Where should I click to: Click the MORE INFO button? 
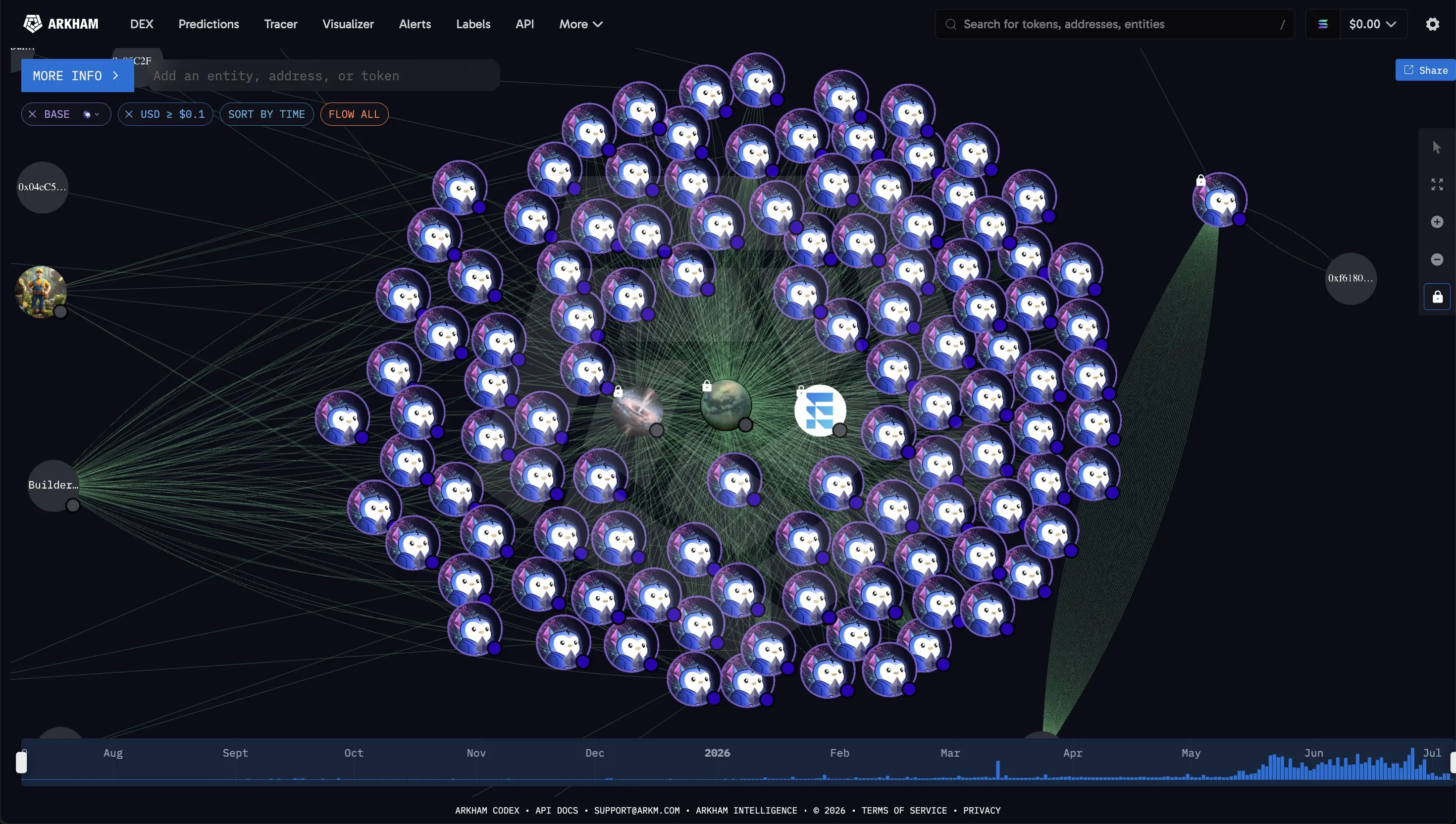click(78, 75)
